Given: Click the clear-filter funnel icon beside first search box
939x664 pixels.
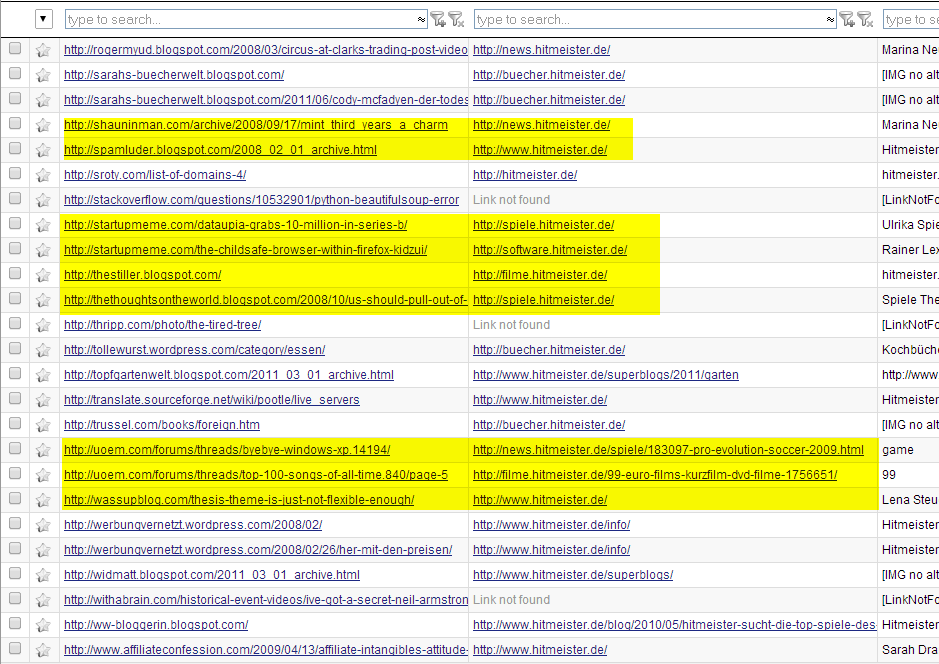Looking at the screenshot, I should [456, 20].
